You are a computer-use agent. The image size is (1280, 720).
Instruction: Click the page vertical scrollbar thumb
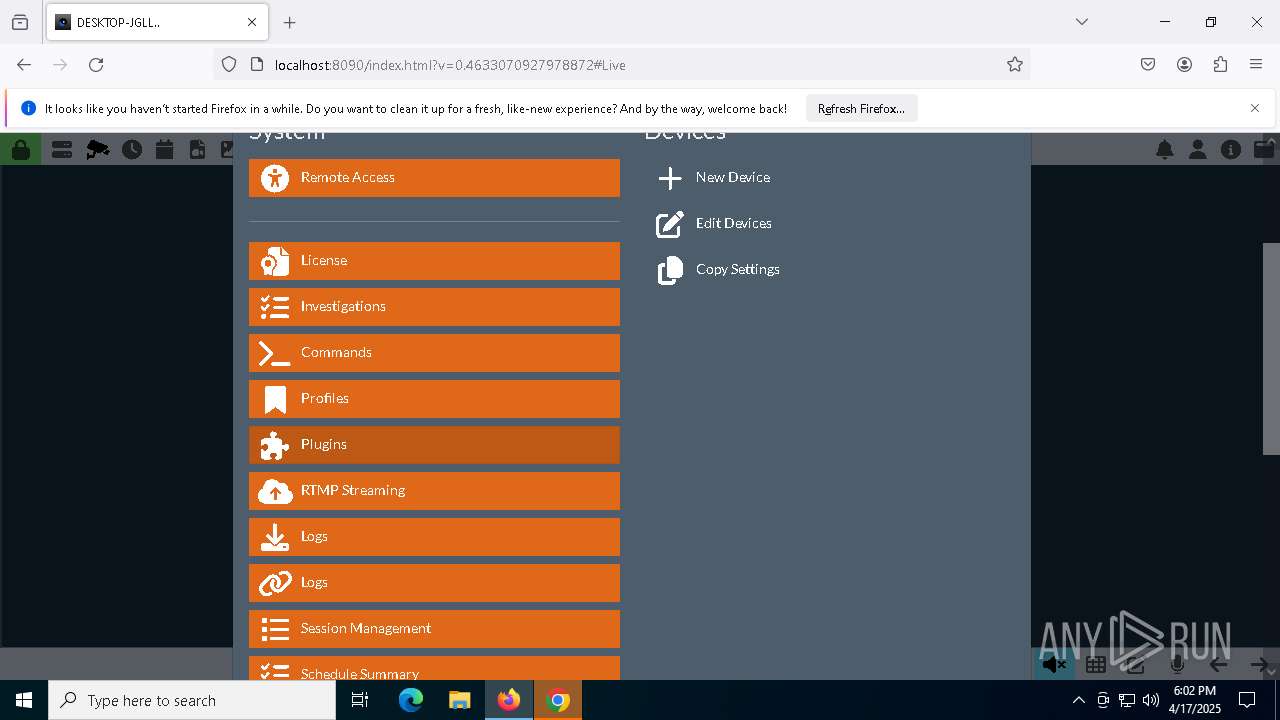(x=1271, y=348)
